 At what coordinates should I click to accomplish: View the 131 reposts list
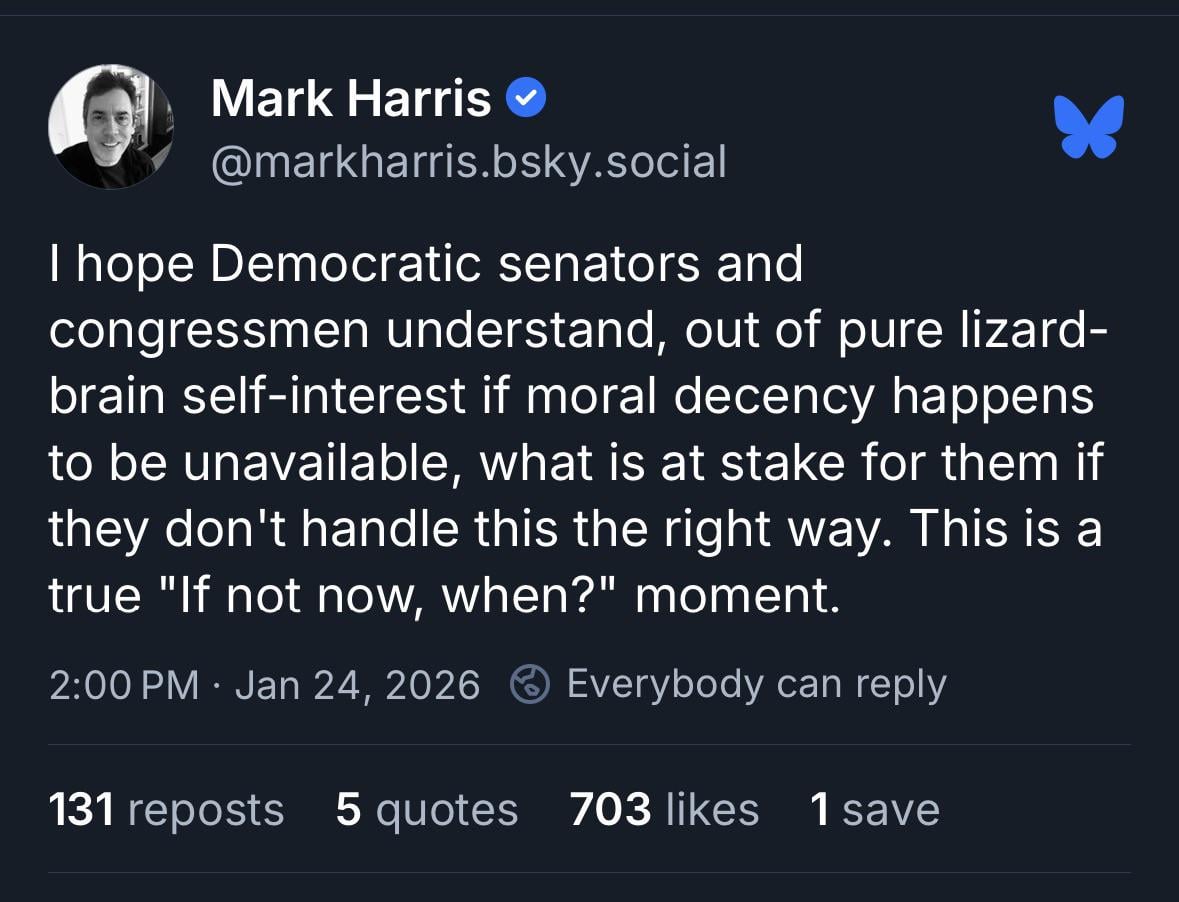click(166, 809)
